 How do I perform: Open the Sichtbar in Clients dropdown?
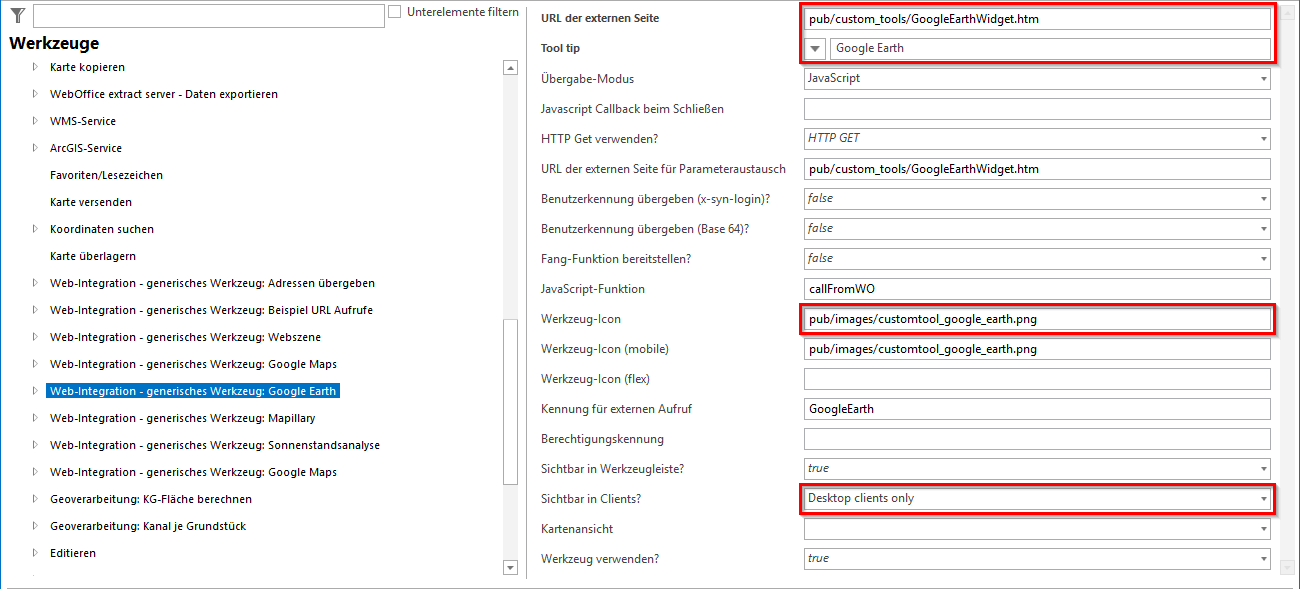tap(1264, 498)
